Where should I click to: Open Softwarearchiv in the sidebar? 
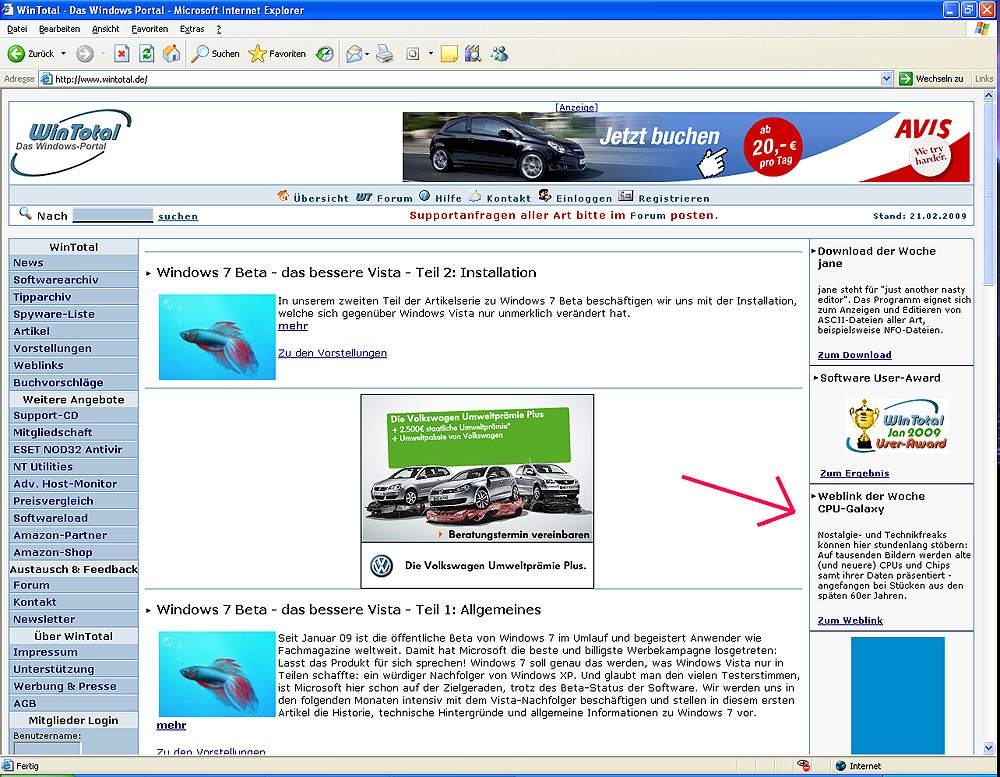coord(56,280)
